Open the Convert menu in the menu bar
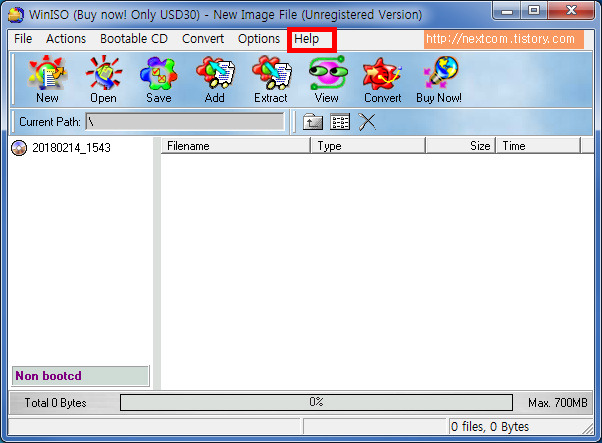This screenshot has height=443, width=602. tap(203, 39)
